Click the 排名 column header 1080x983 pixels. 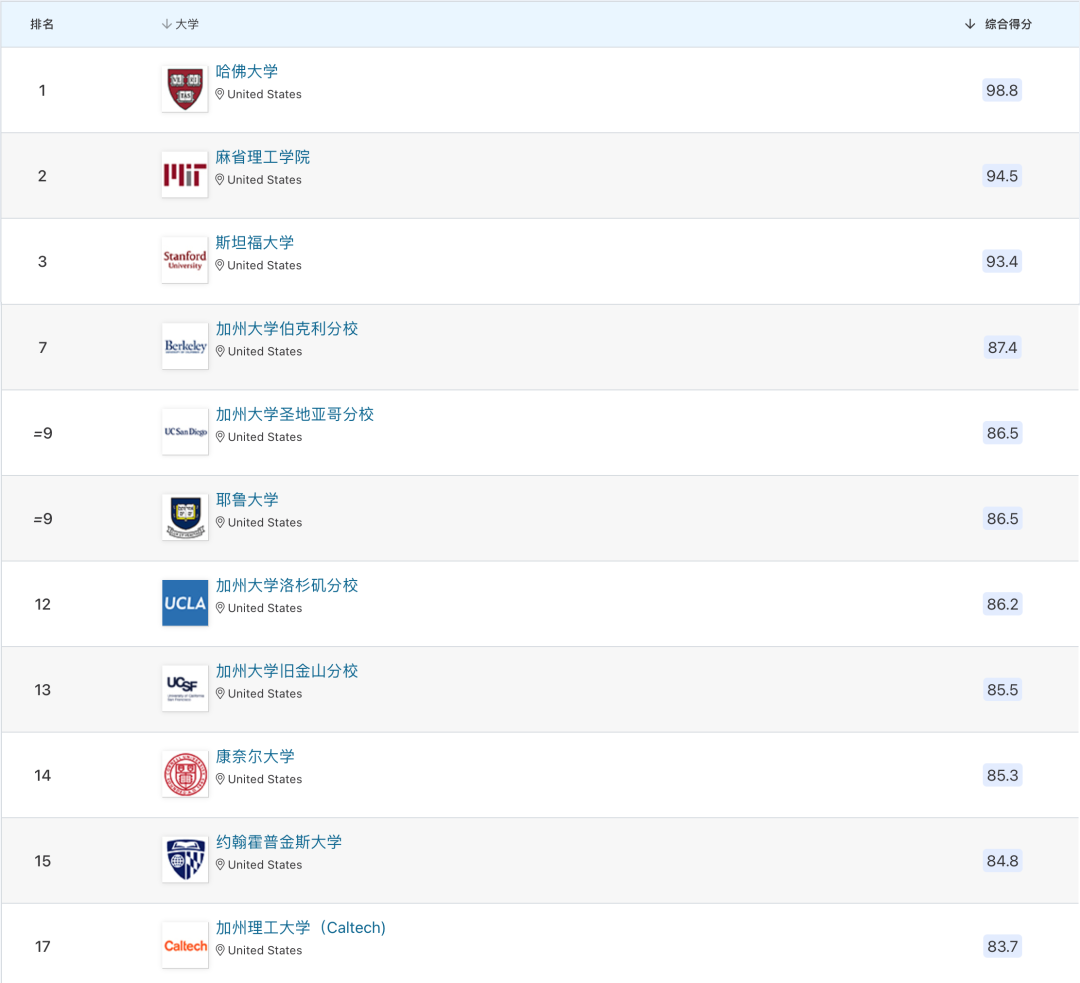42,24
